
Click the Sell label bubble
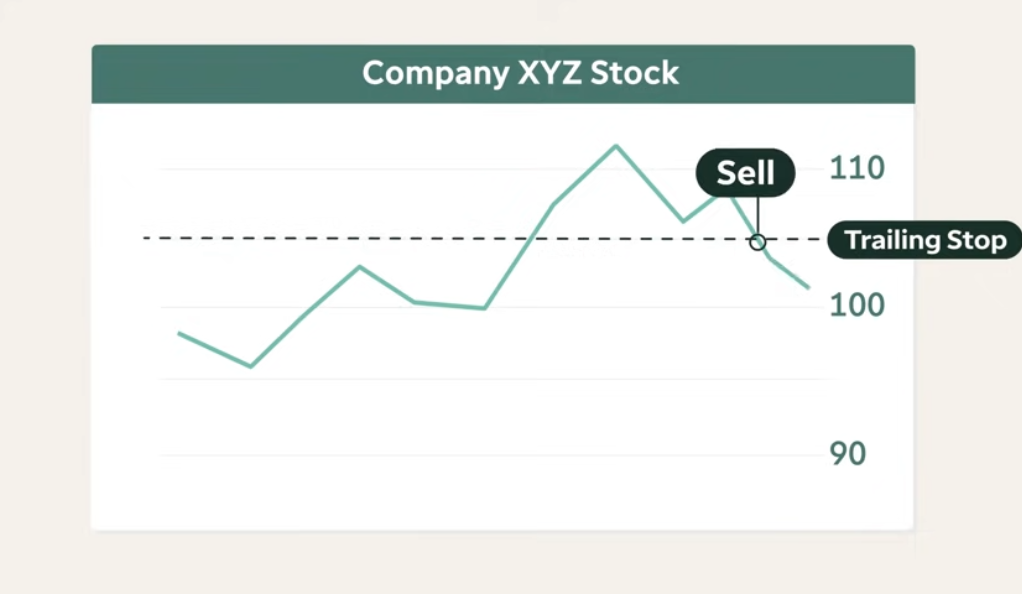coord(745,173)
